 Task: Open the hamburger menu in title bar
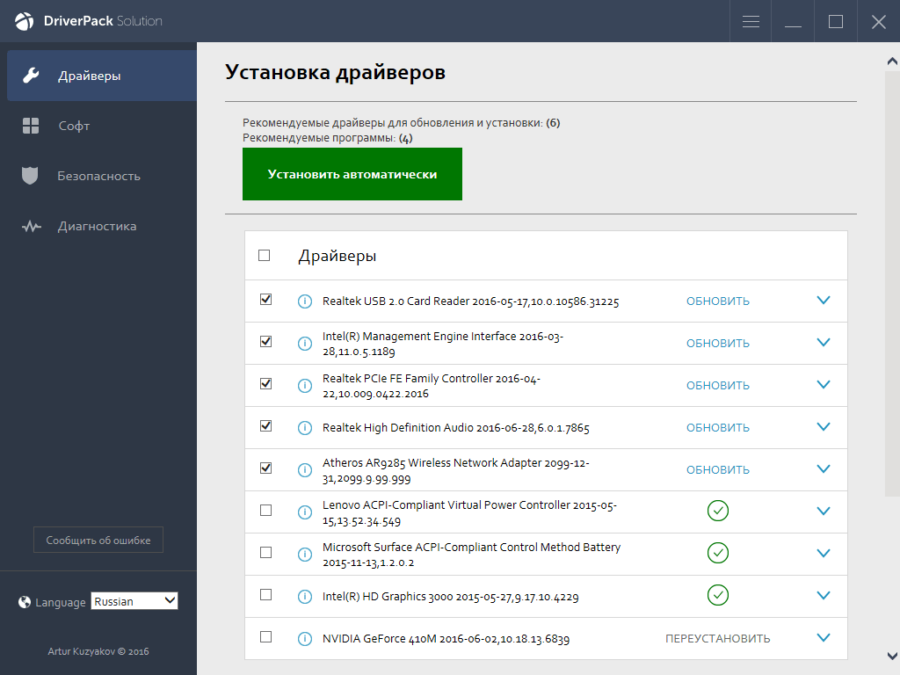750,22
